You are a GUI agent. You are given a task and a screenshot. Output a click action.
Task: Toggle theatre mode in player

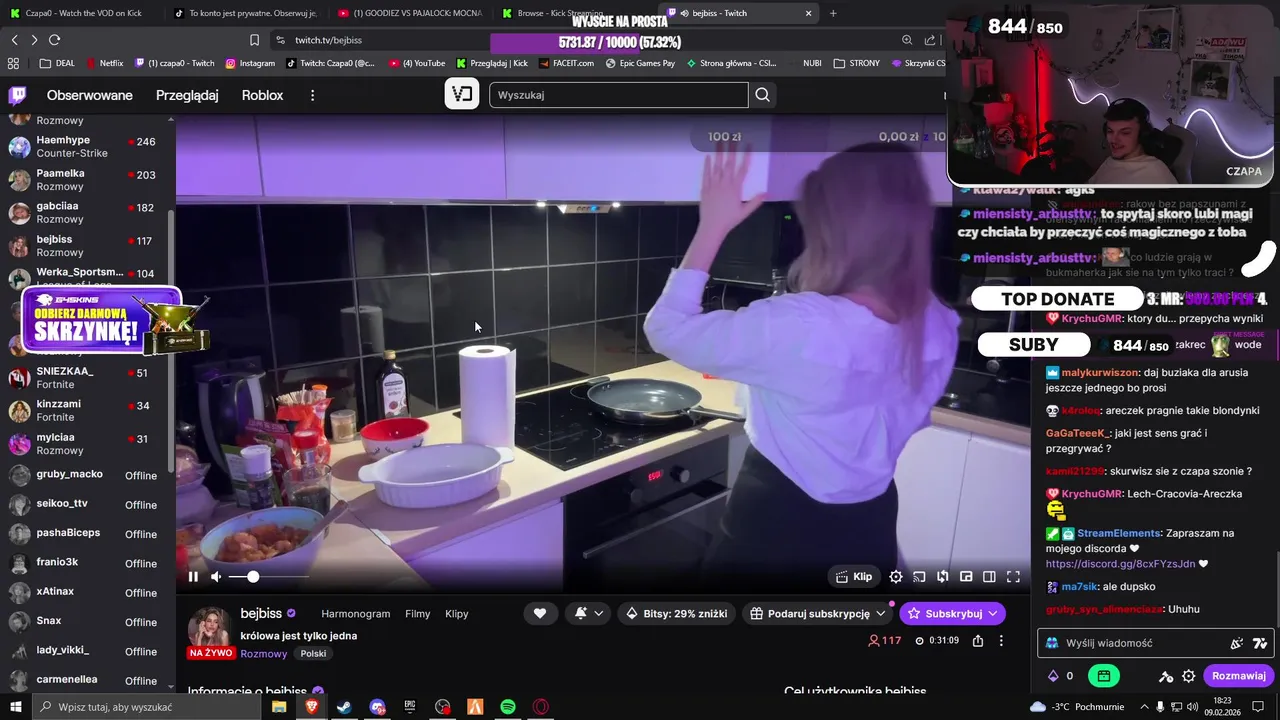(989, 576)
